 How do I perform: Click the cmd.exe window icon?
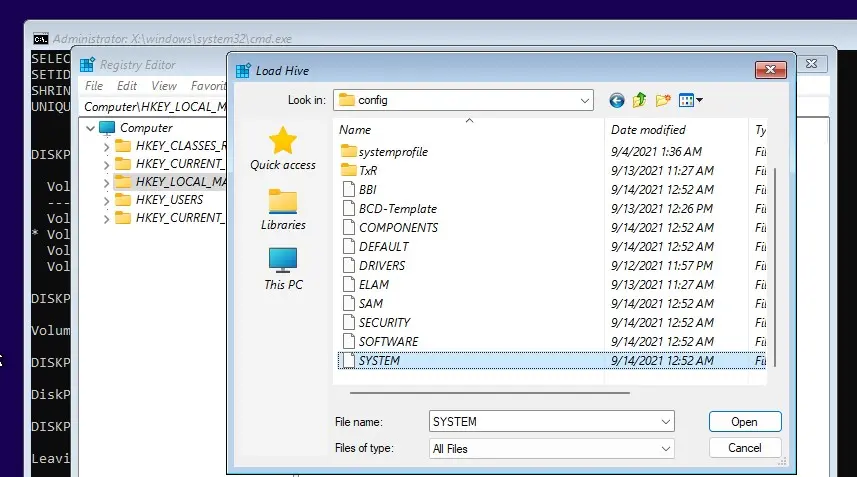40,39
